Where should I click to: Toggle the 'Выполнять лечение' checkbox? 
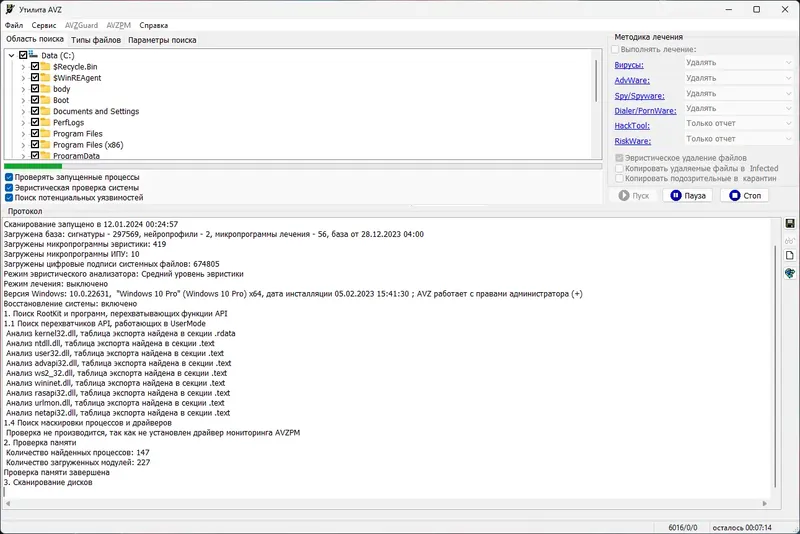(x=615, y=49)
